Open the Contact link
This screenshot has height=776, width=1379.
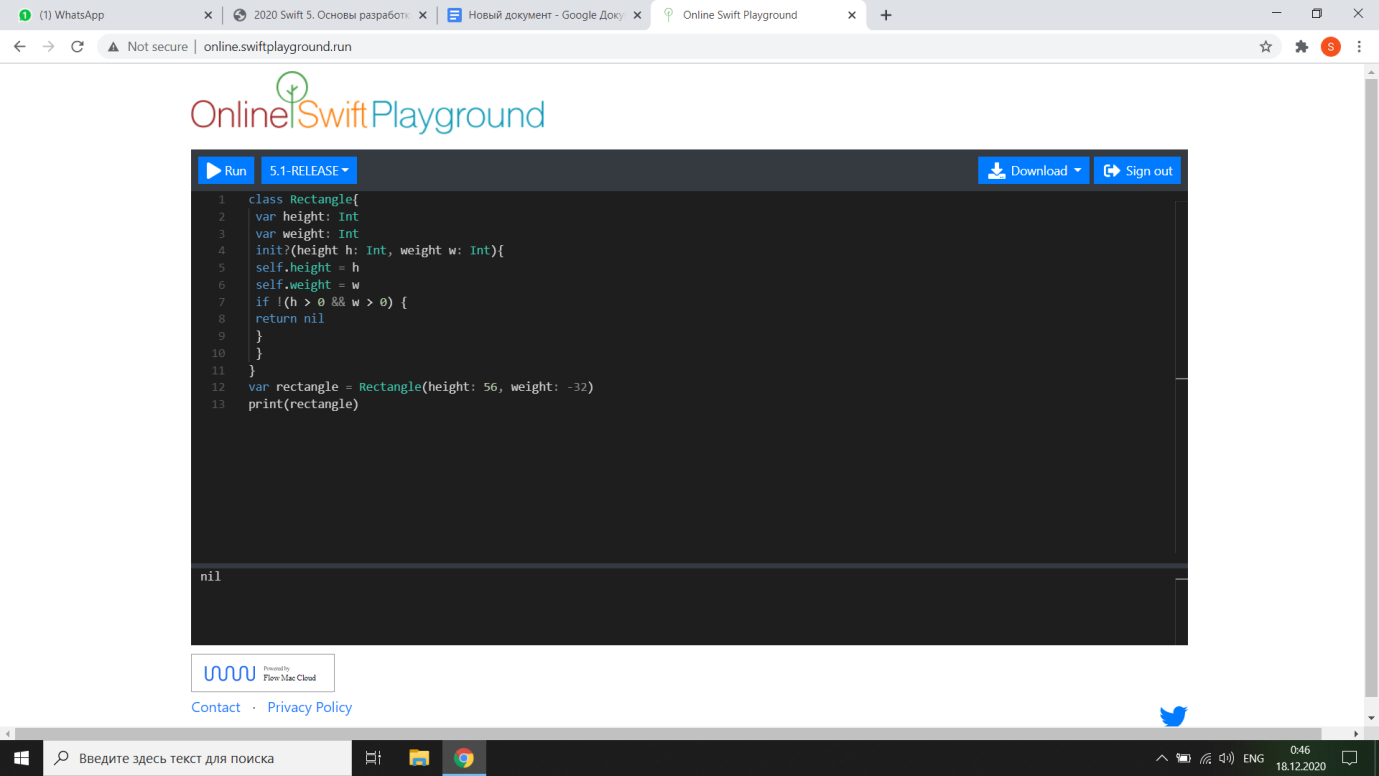coord(216,707)
